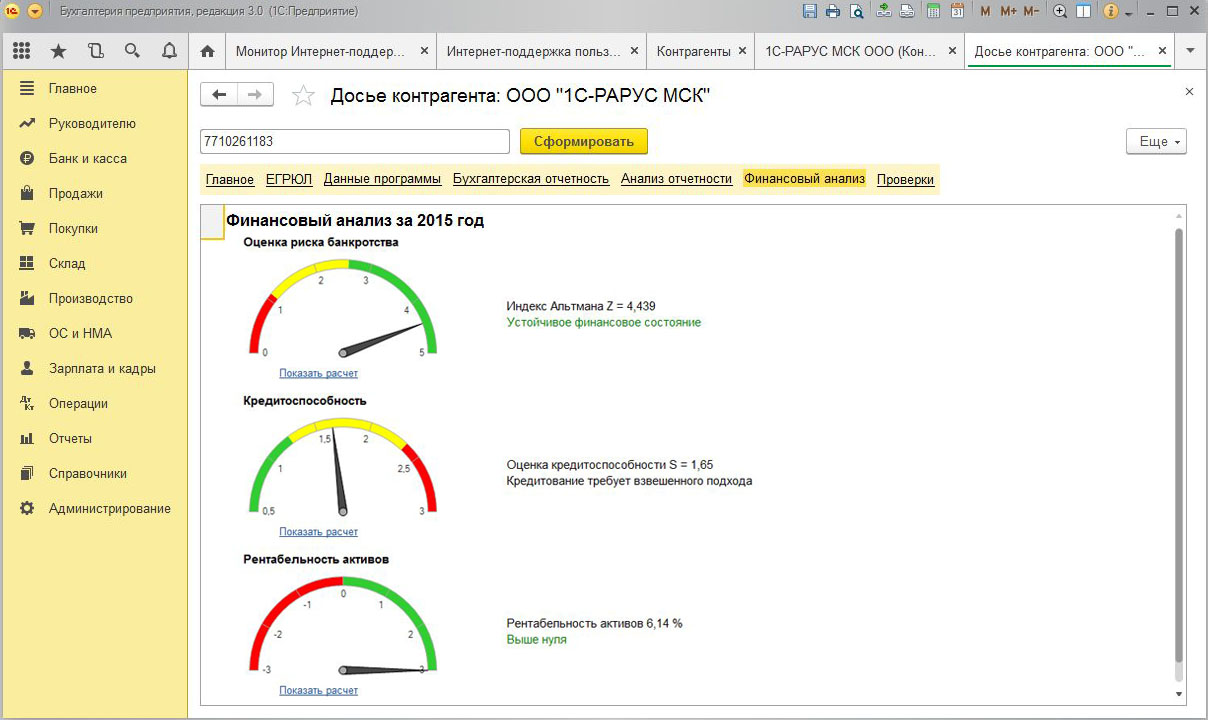Open the Справочники sidebar section
This screenshot has height=720, width=1208.
[x=94, y=474]
